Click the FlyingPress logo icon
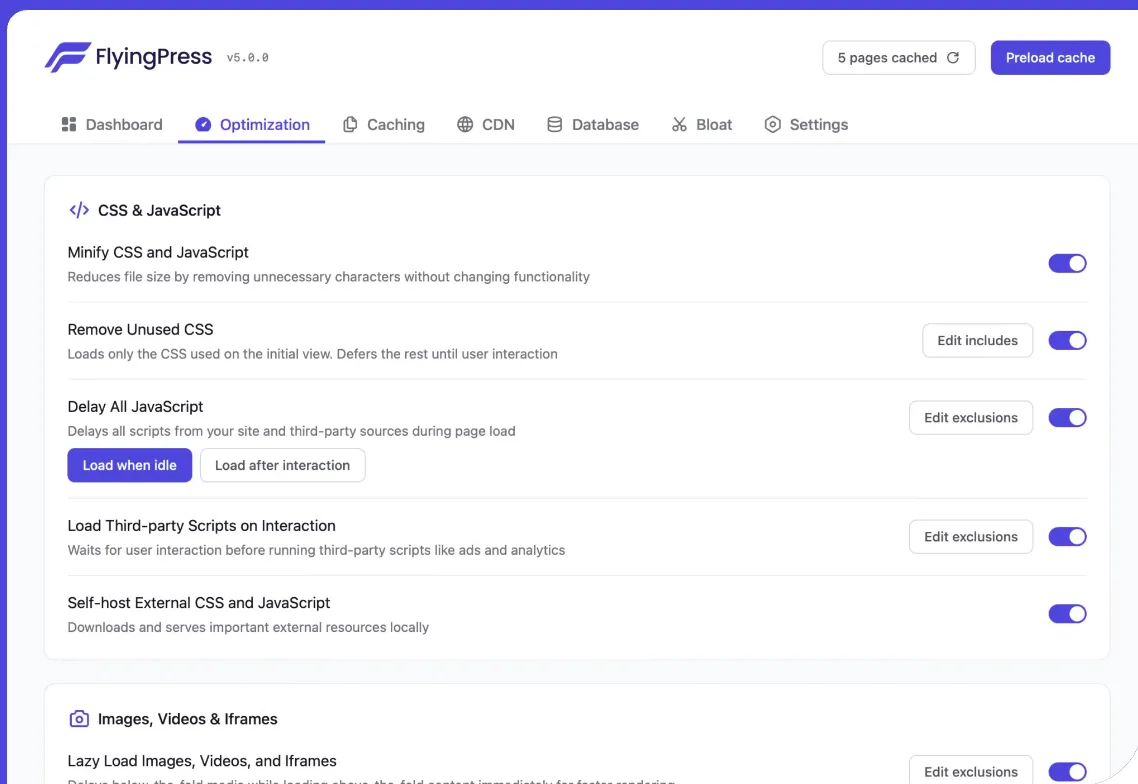The image size is (1138, 784). point(67,57)
